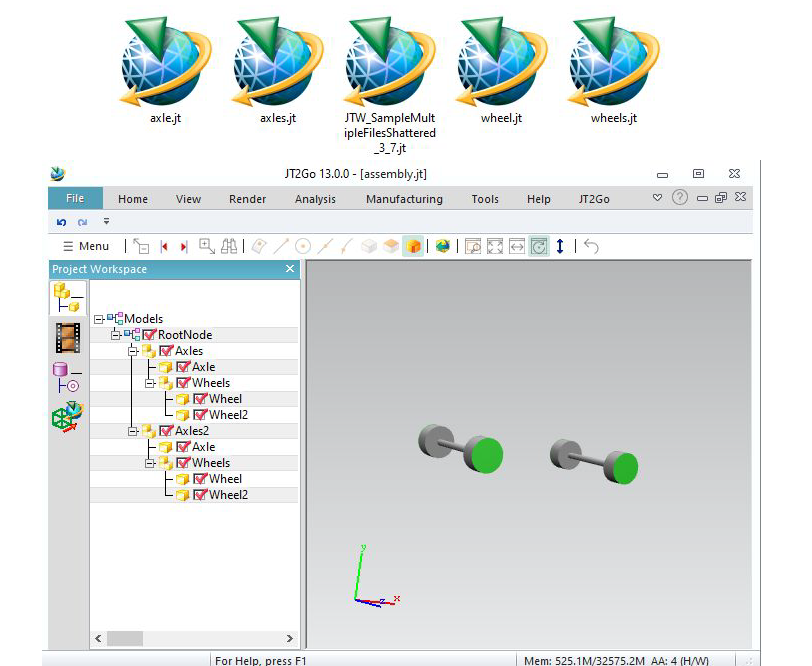Click the blue vertical double-arrow icon
812x666 pixels.
[x=560, y=246]
